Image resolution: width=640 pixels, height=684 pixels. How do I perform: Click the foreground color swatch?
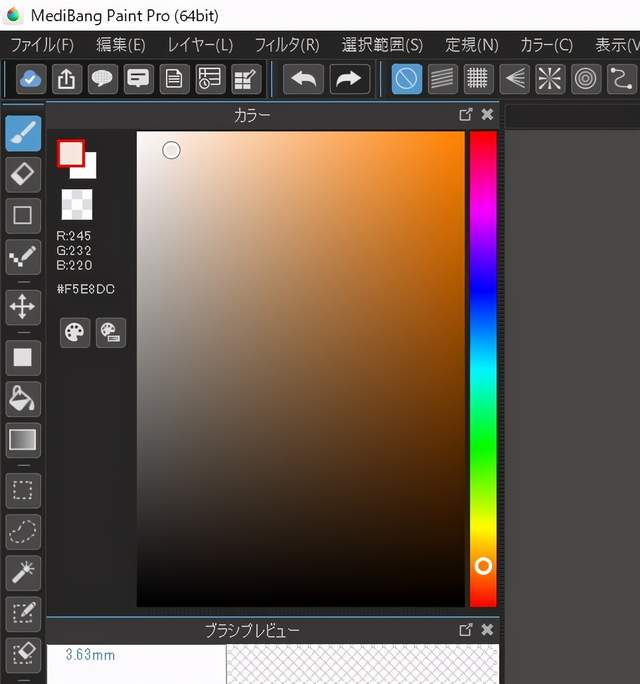coord(71,153)
